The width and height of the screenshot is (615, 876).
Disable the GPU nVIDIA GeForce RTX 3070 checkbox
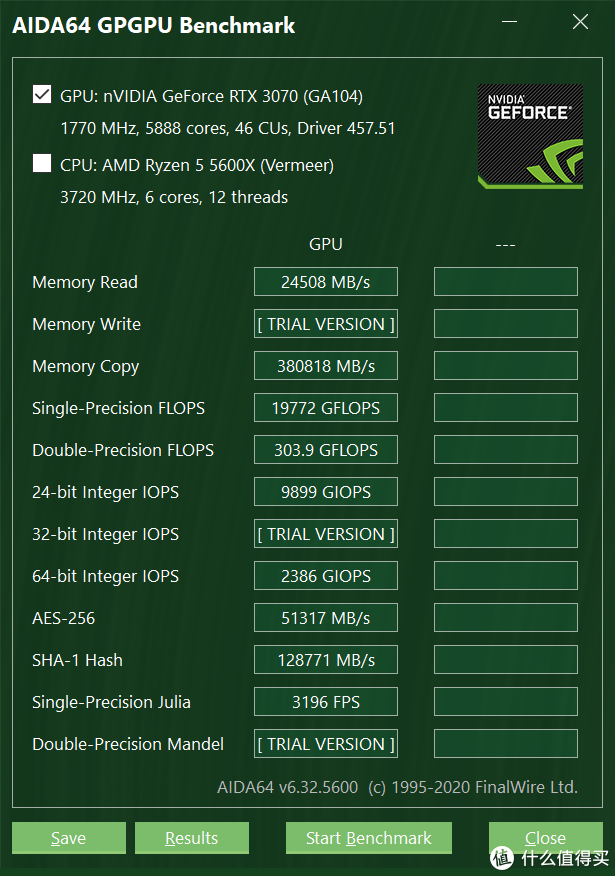click(40, 94)
